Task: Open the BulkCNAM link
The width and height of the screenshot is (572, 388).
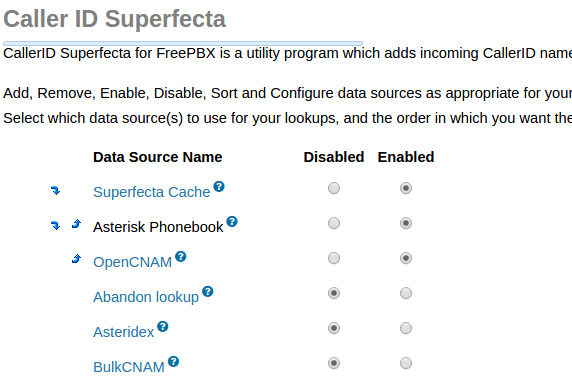Action: coord(129,367)
